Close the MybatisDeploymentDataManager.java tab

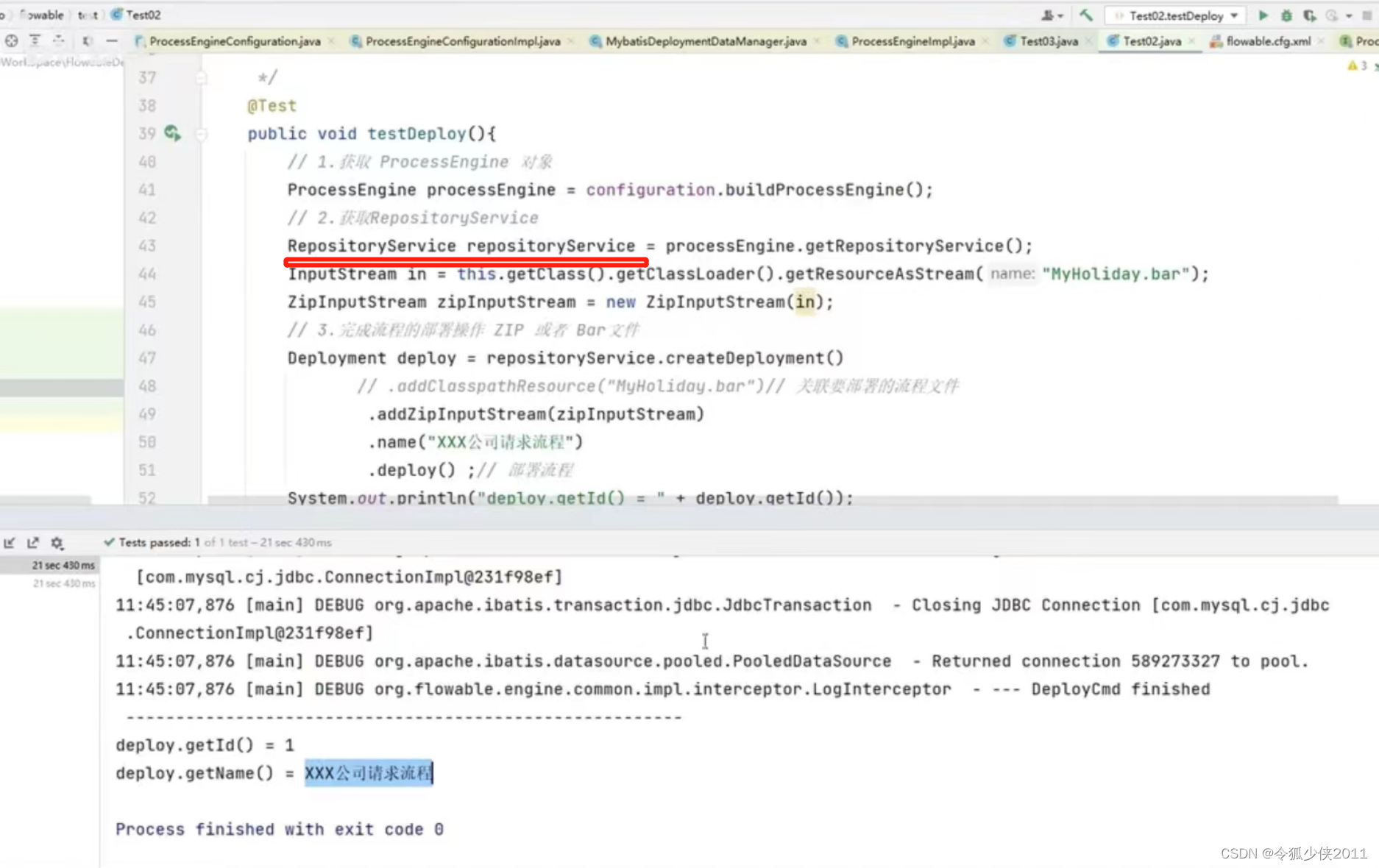pyautogui.click(x=818, y=41)
